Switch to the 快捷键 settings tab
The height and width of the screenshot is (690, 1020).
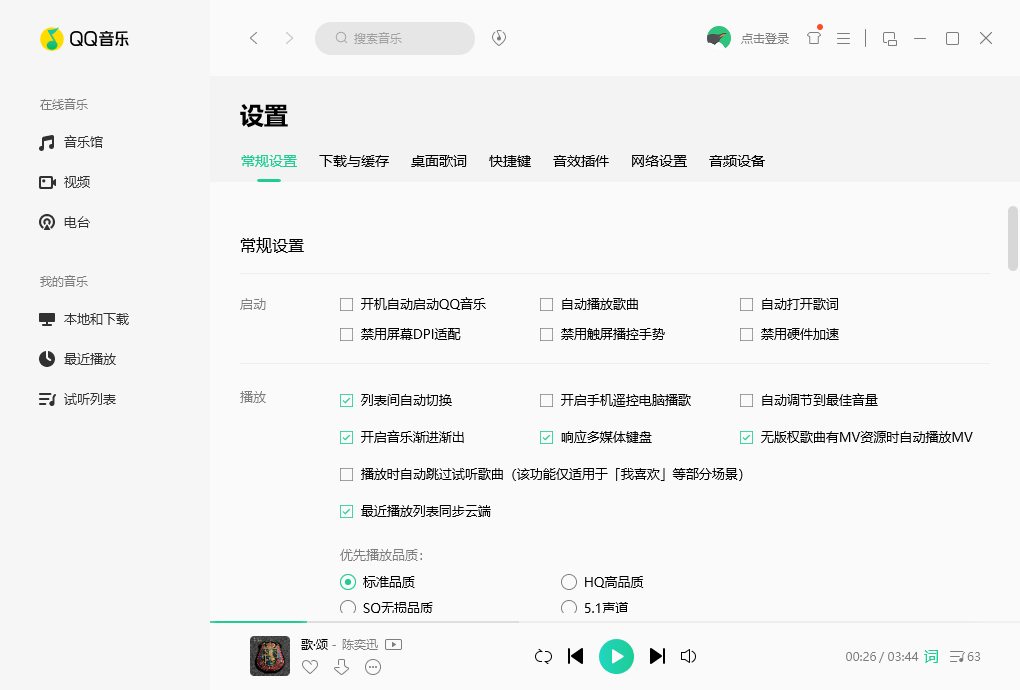[x=510, y=161]
